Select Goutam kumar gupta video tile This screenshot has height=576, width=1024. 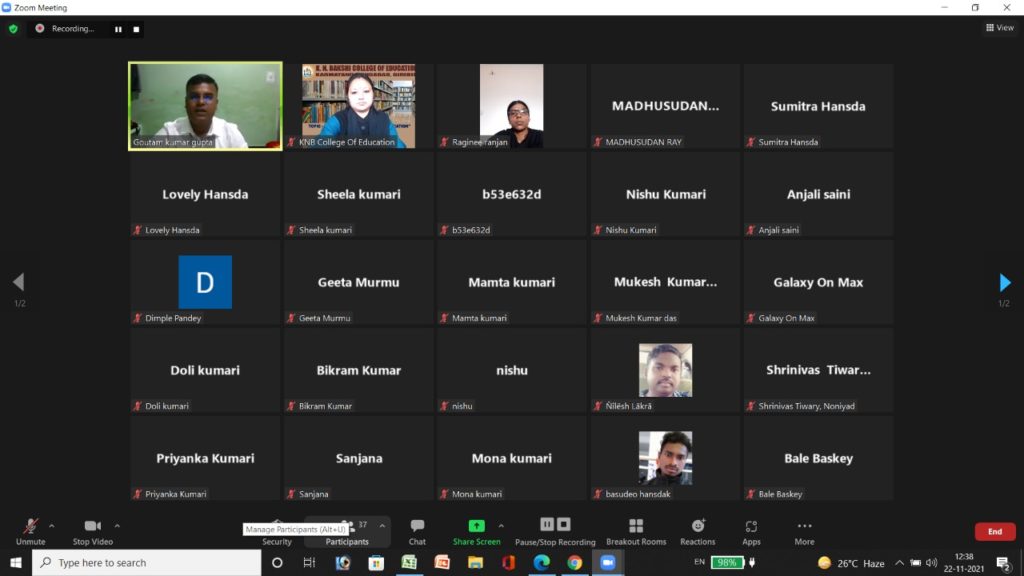click(x=205, y=106)
